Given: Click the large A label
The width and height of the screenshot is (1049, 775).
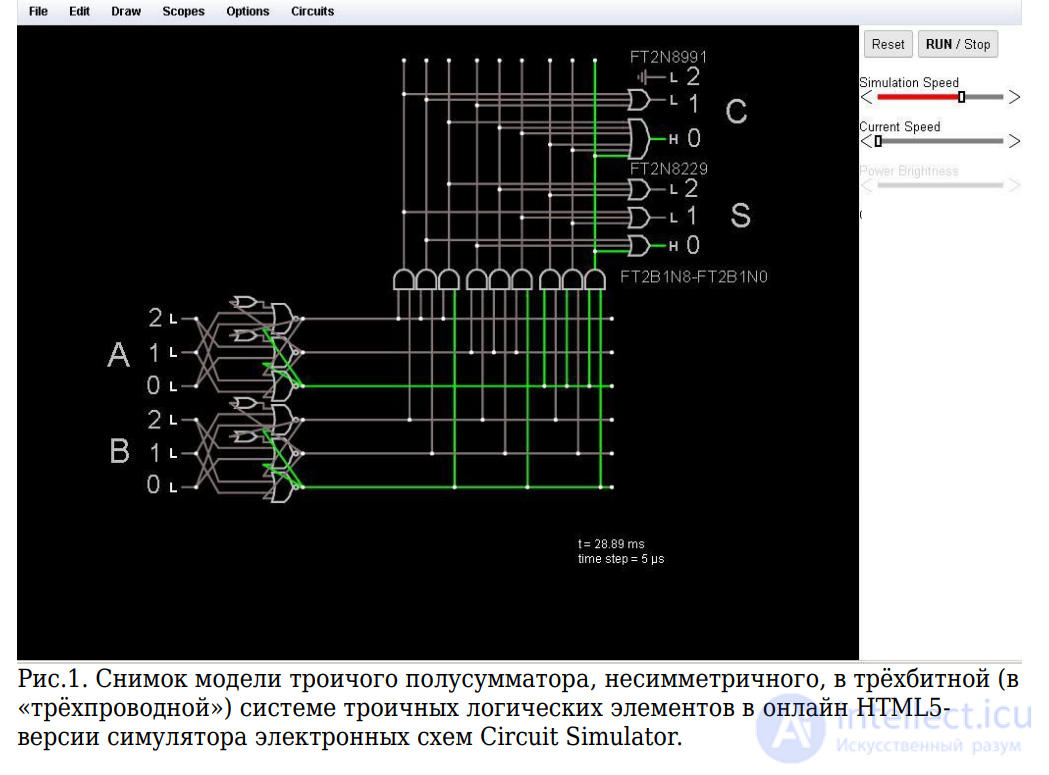Looking at the screenshot, I should click(118, 355).
